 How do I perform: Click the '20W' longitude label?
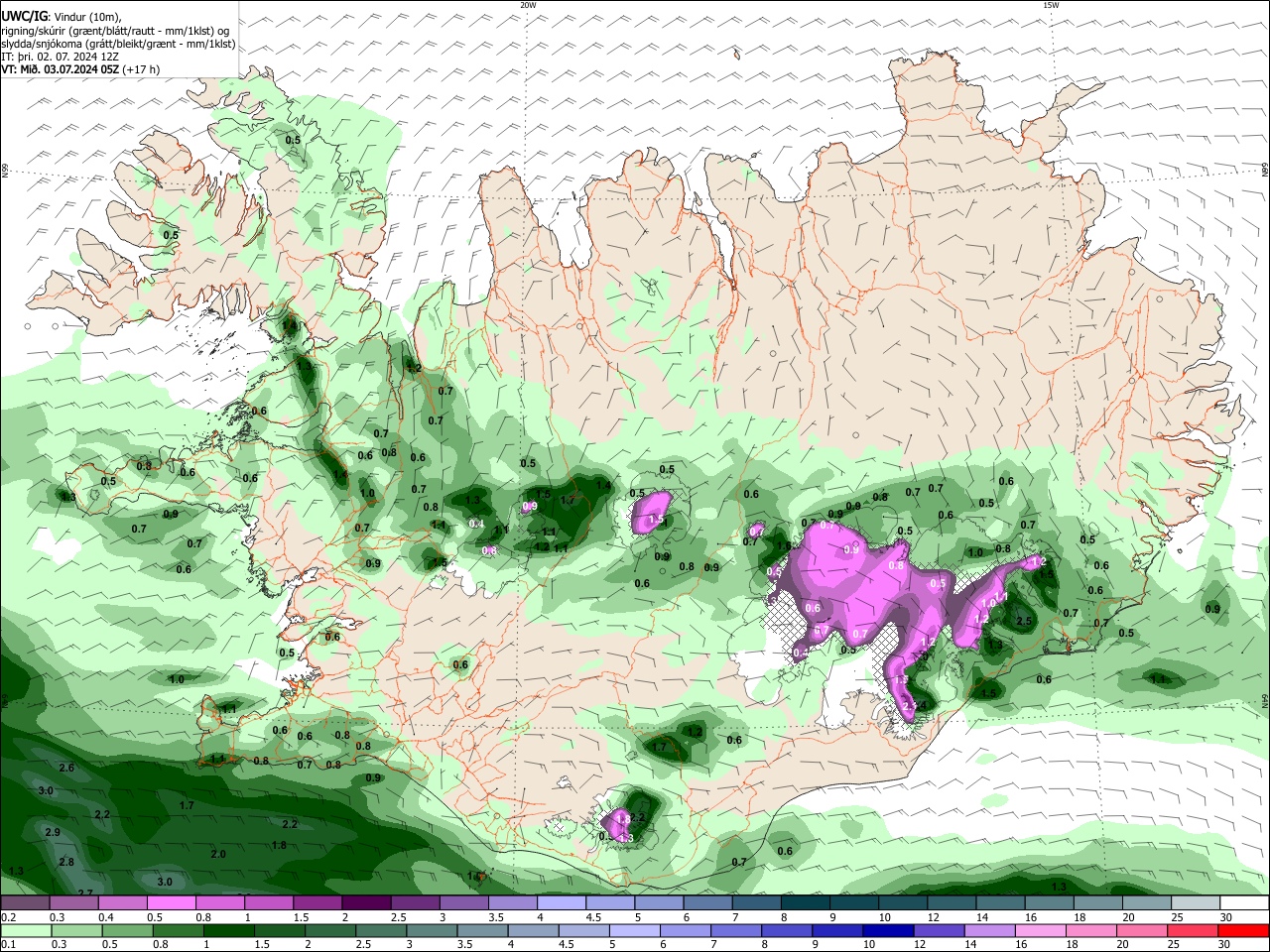(x=528, y=5)
